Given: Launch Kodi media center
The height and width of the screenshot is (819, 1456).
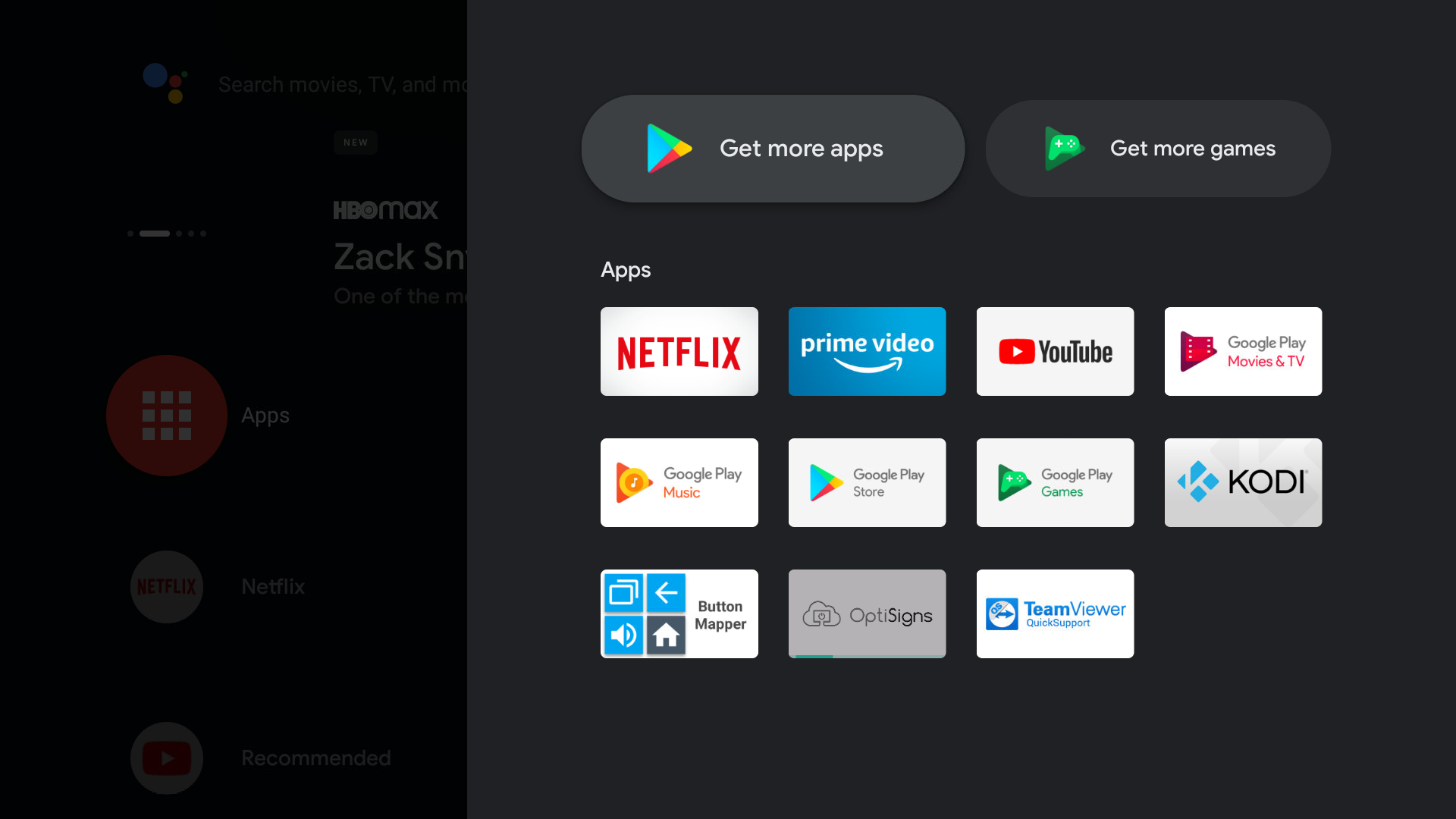Looking at the screenshot, I should 1243,483.
